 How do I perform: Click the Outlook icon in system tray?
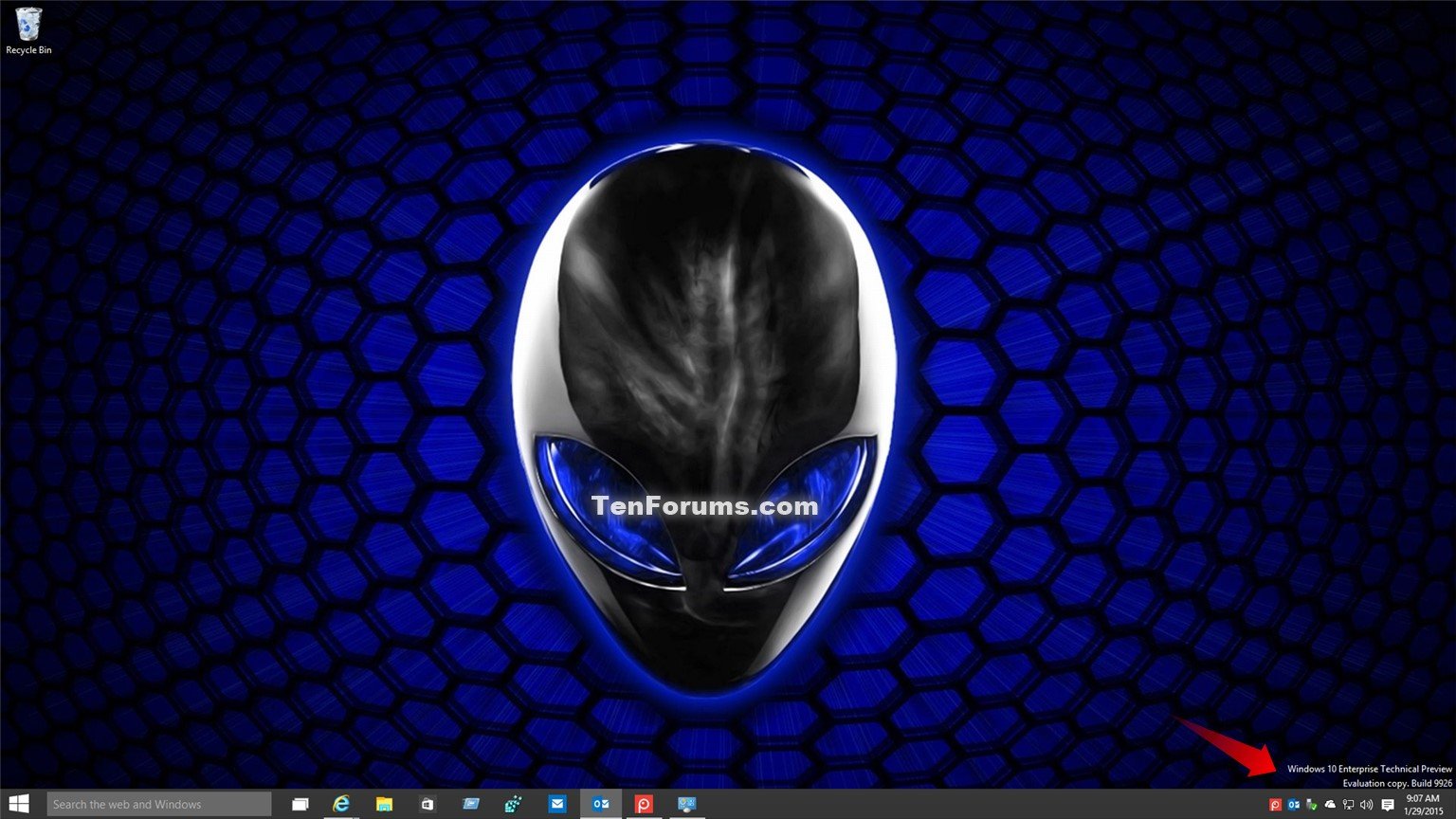pyautogui.click(x=1294, y=805)
